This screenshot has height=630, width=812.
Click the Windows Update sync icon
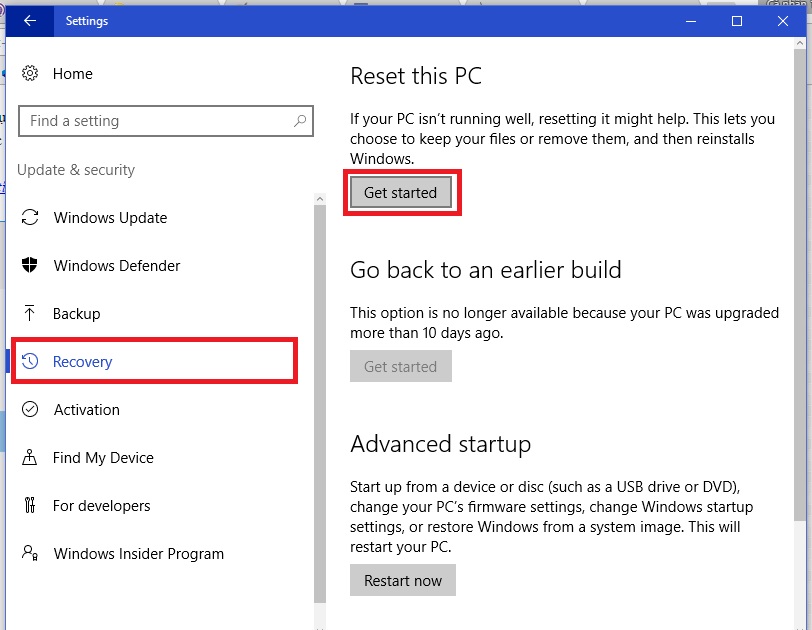tap(30, 218)
